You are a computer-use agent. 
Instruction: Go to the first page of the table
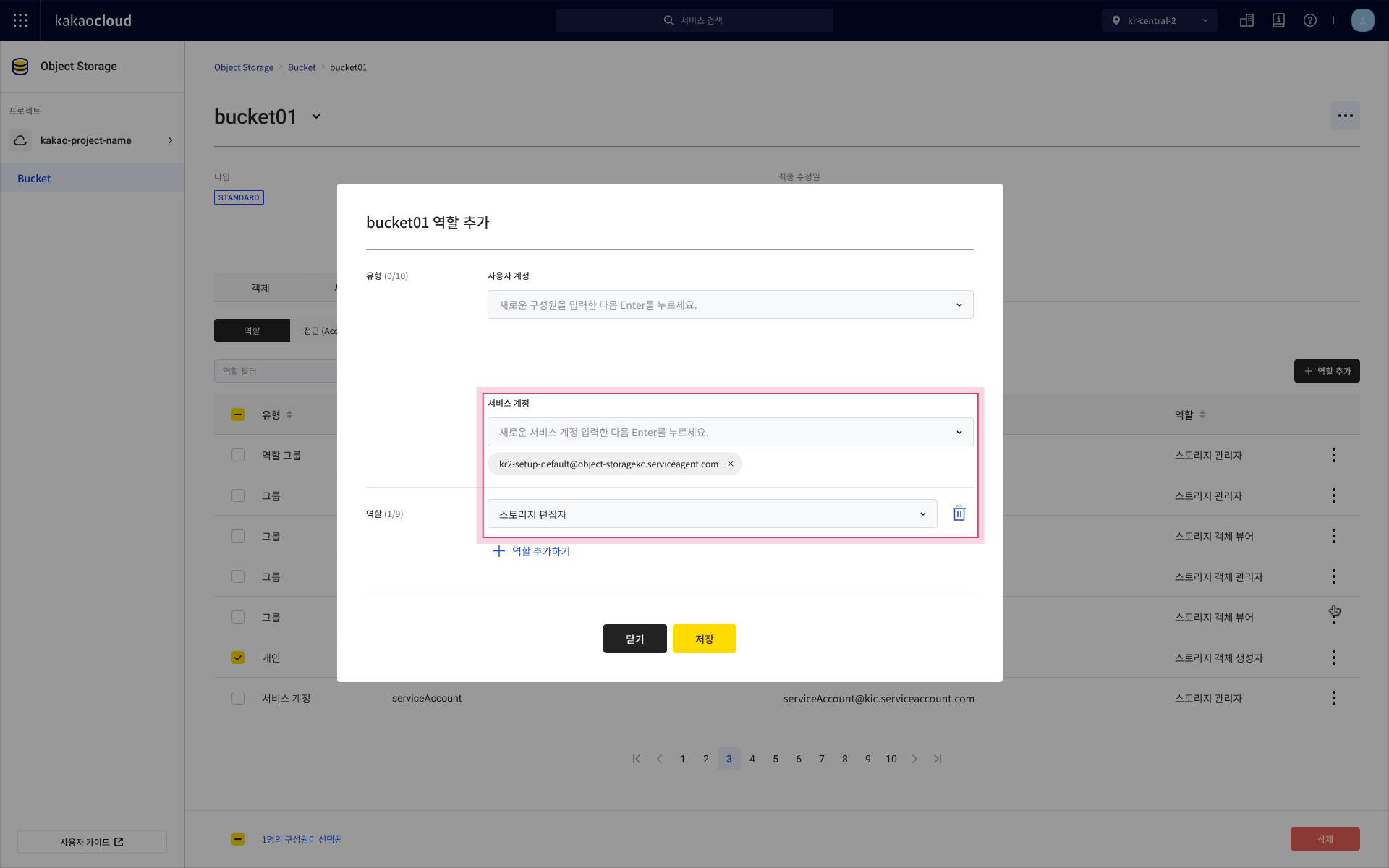coord(637,759)
